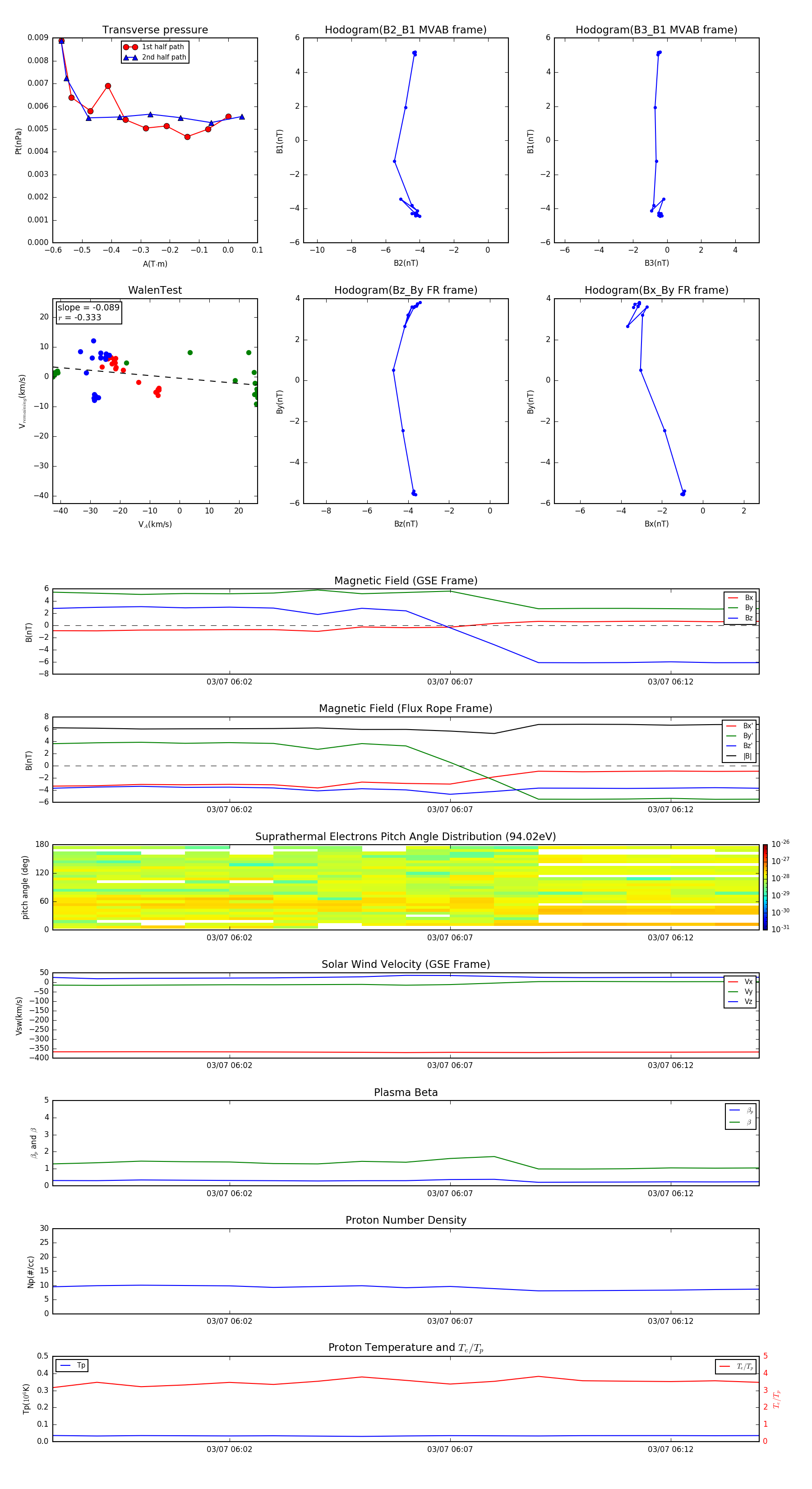The width and height of the screenshot is (812, 1489).
Task: Click the 'pitch angle (deg)' axis label
Action: (25, 887)
